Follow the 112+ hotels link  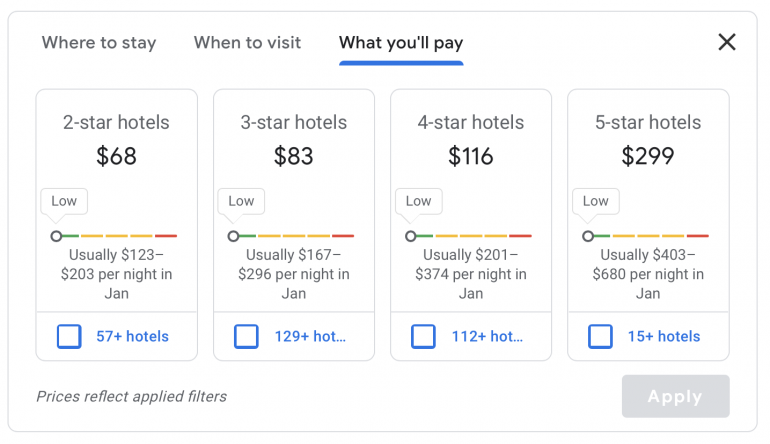487,336
